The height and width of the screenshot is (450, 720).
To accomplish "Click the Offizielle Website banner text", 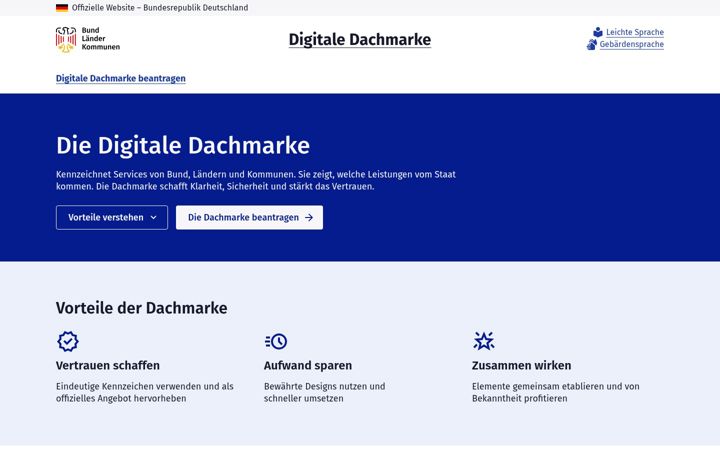I will [x=160, y=8].
